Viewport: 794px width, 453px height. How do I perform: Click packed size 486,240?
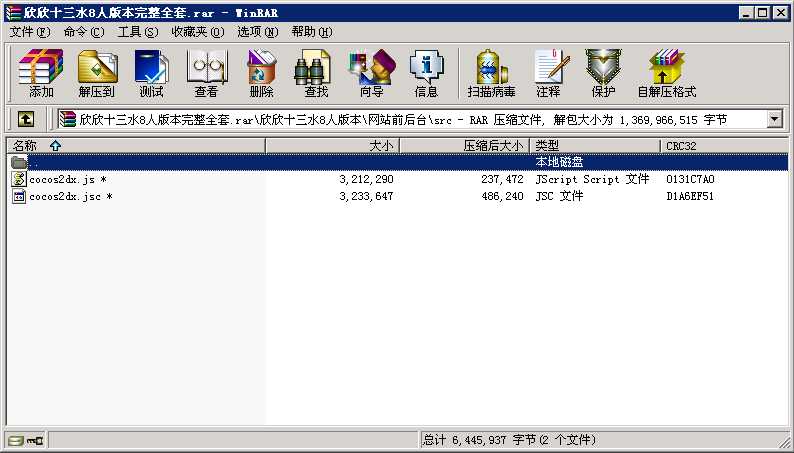502,196
